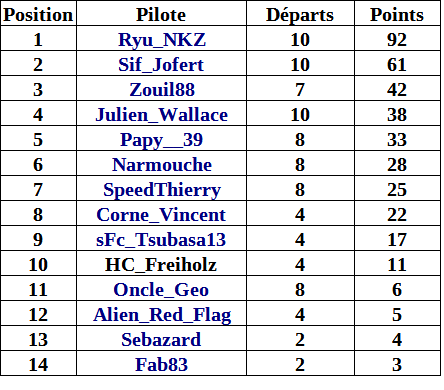Viewport: 444px width, 390px height.
Task: Open the Alien_Red_Flag pilot link
Action: 162,315
